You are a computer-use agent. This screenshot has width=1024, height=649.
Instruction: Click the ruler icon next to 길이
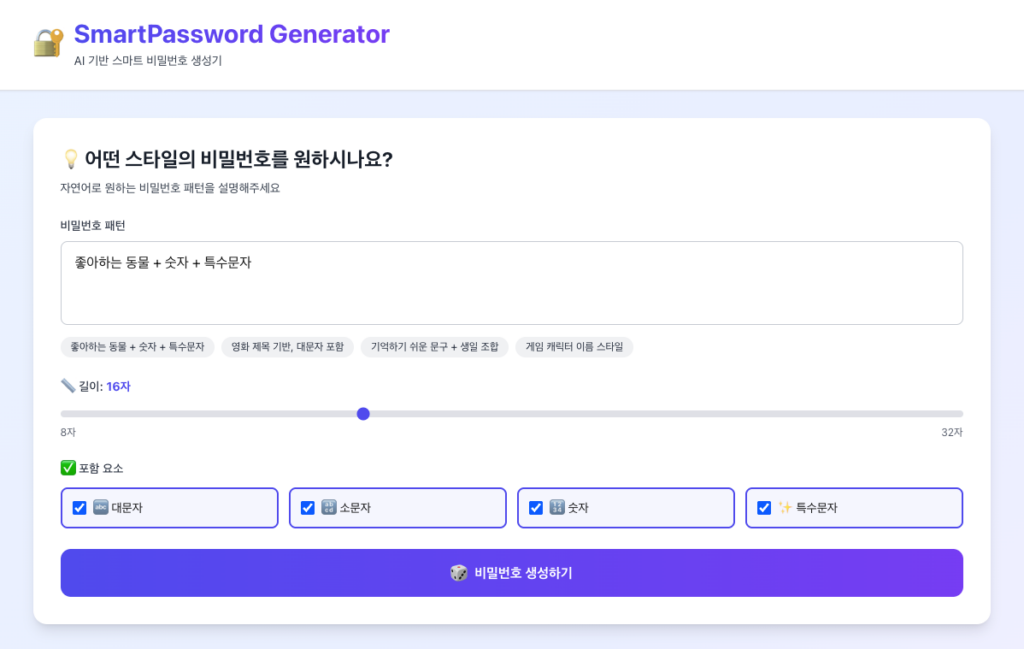click(67, 386)
